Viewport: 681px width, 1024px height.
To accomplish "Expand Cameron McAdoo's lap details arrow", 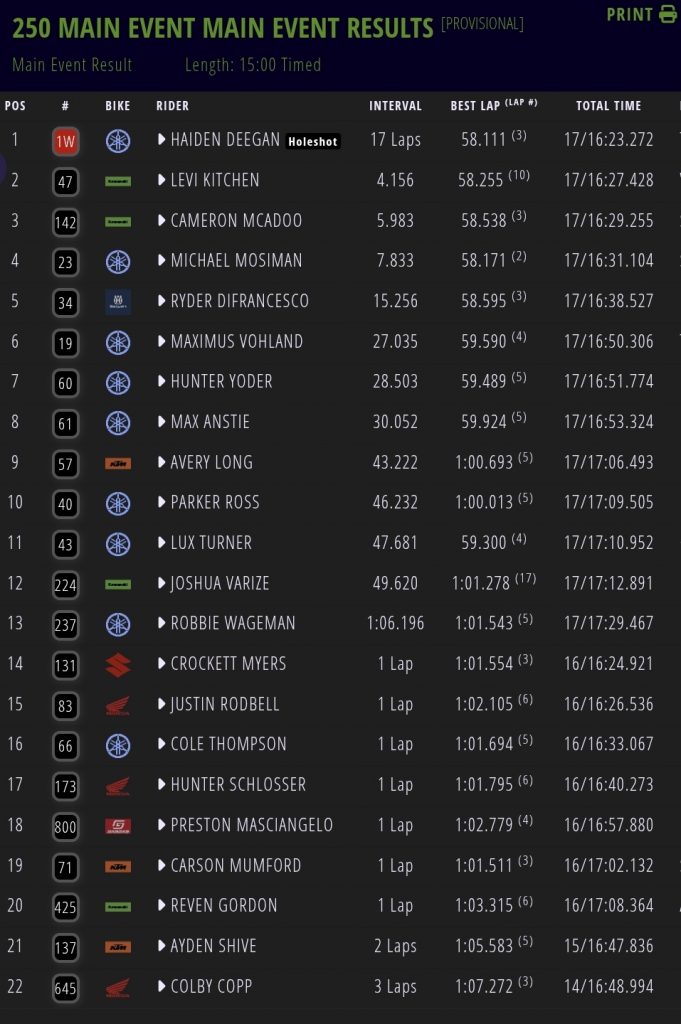I will [161, 221].
